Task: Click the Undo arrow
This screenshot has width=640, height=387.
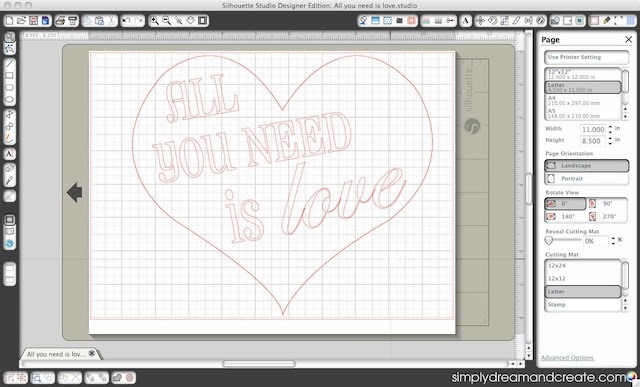Action: [127, 20]
